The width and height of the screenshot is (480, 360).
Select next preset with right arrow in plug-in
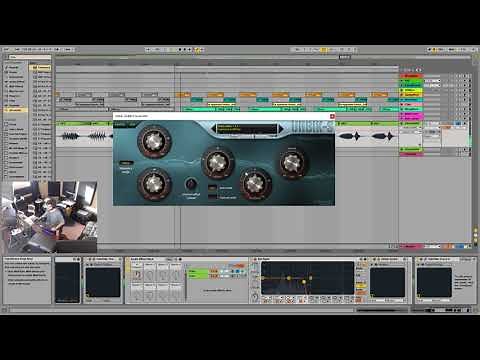[x=281, y=129]
